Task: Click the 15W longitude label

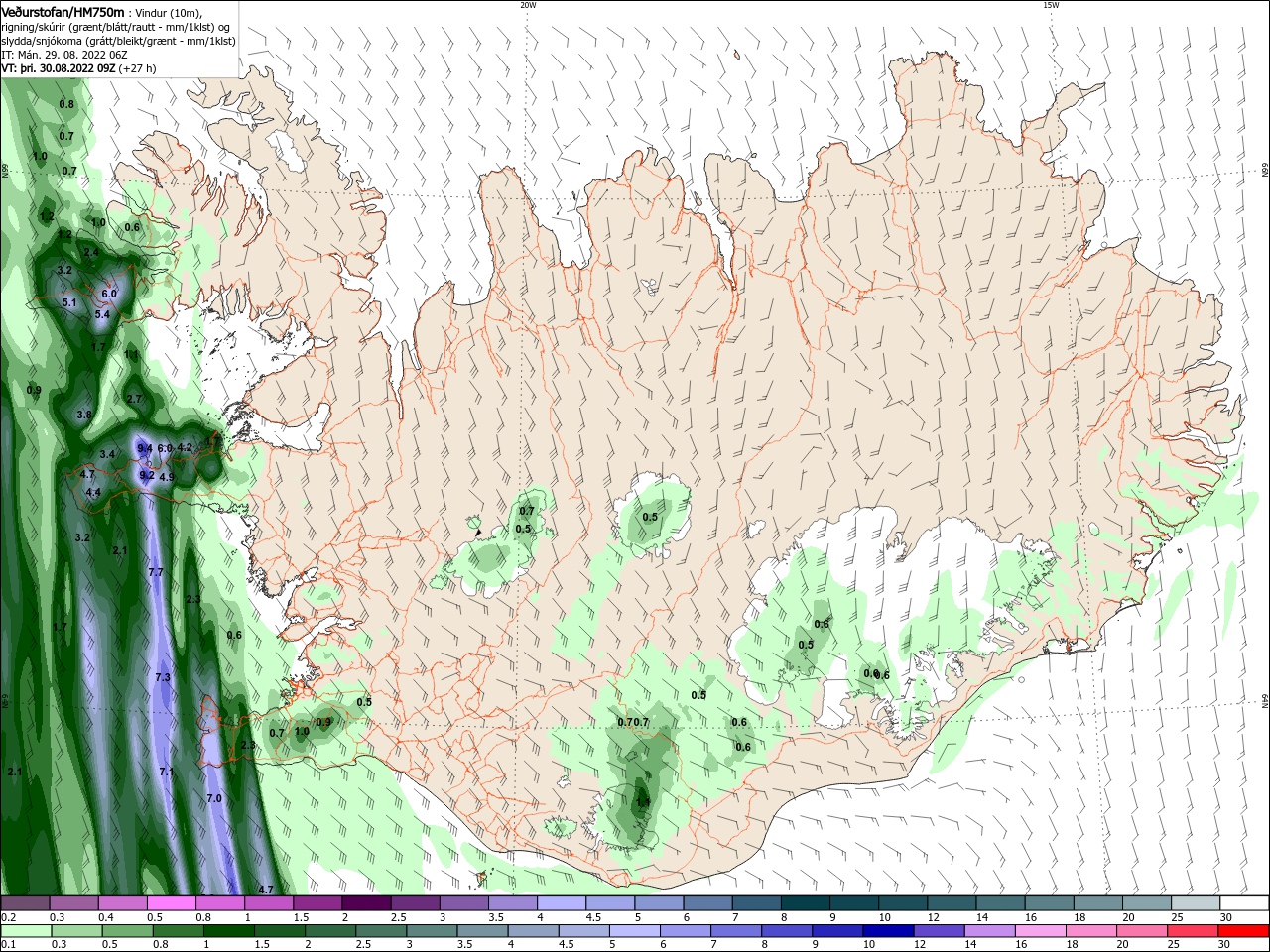Action: pos(1051,5)
